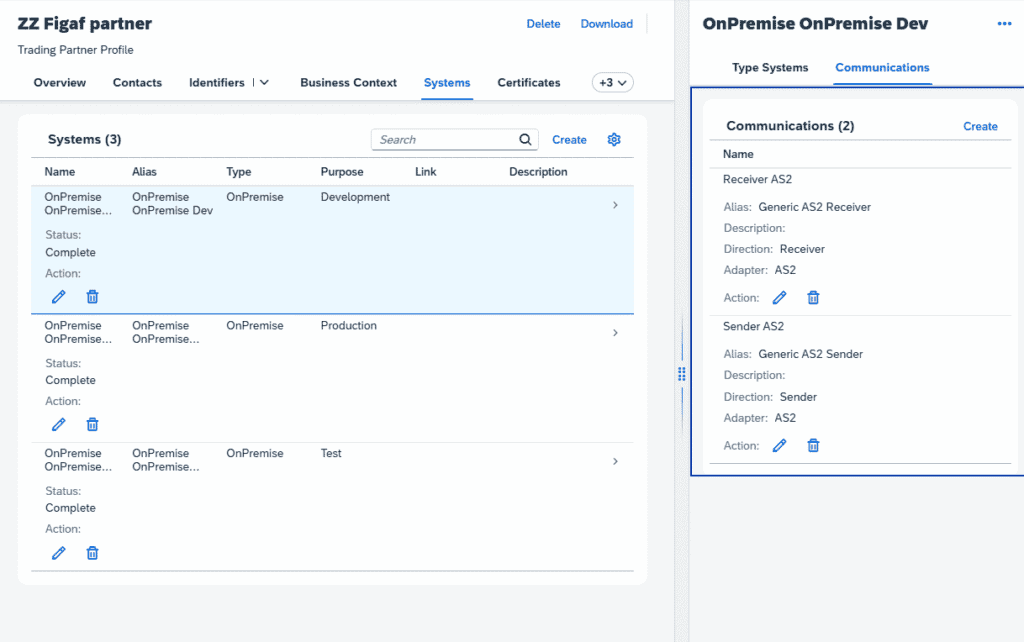Switch to the Type Systems tab
Screen dimensions: 1024x642
coord(770,68)
